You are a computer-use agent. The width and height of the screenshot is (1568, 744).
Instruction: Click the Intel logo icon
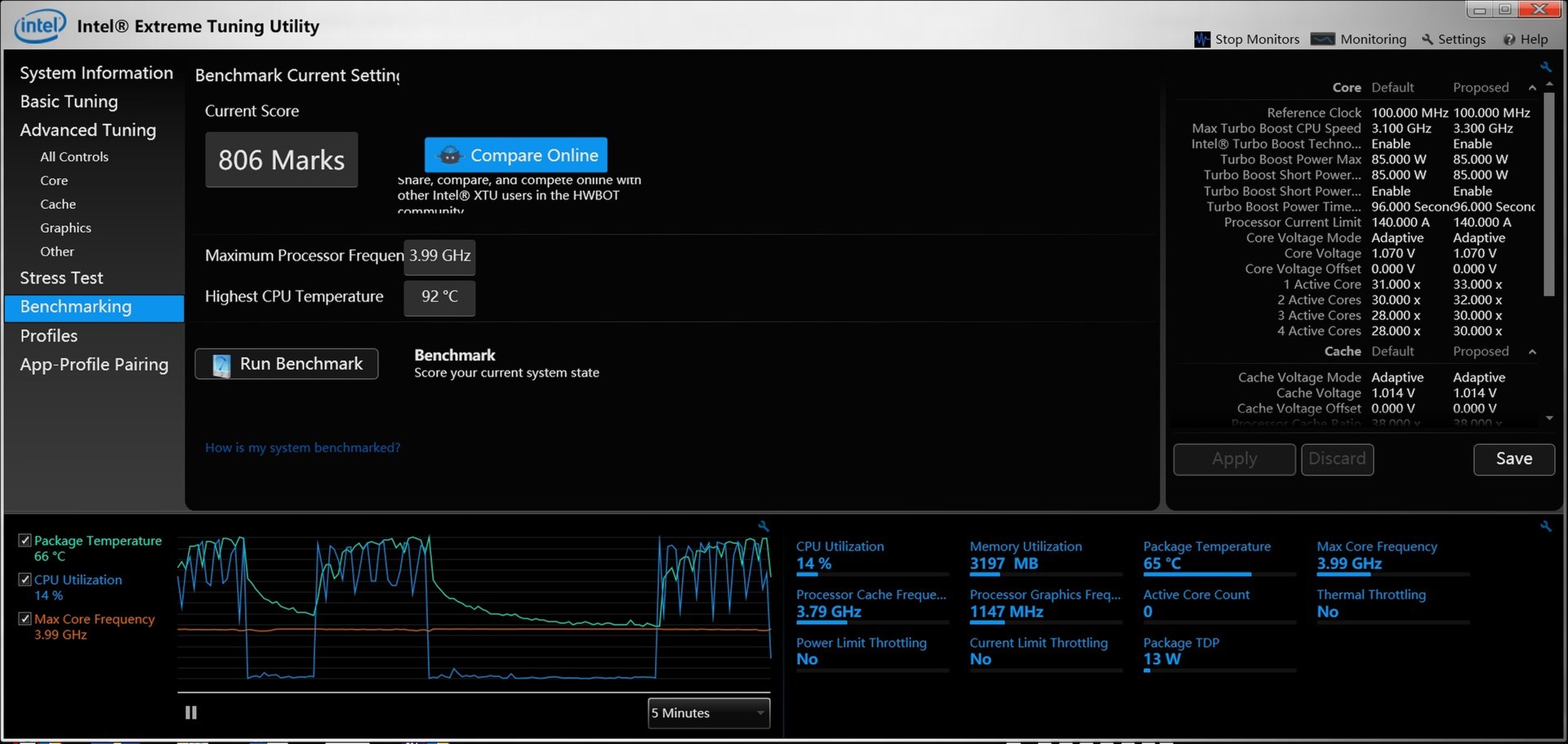(x=40, y=26)
